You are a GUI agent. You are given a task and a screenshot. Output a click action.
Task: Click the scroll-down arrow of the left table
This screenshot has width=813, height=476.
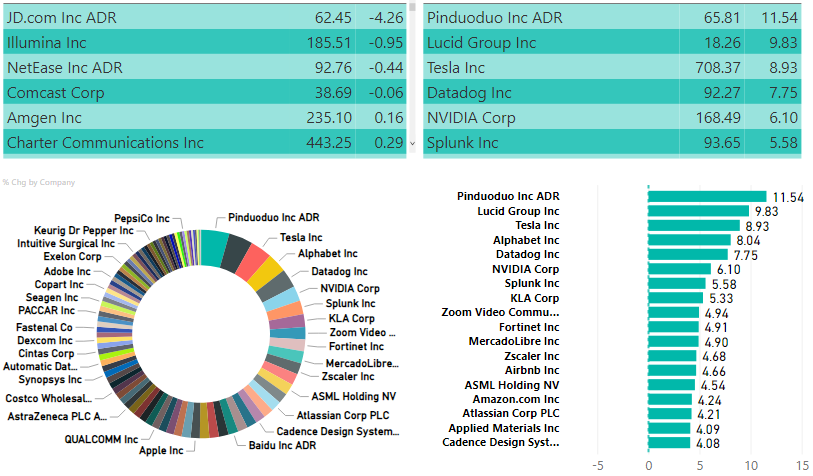pyautogui.click(x=413, y=144)
